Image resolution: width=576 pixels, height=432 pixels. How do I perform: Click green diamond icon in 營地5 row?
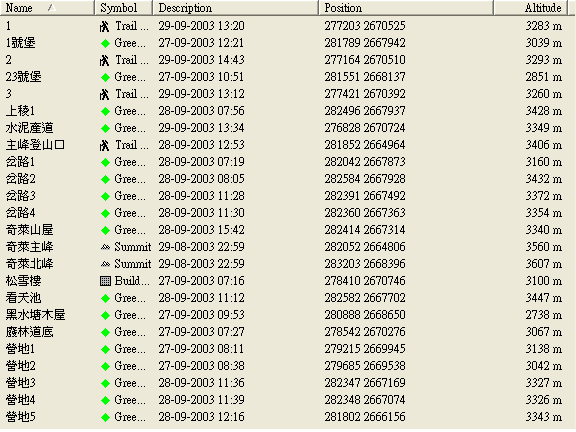pos(105,418)
